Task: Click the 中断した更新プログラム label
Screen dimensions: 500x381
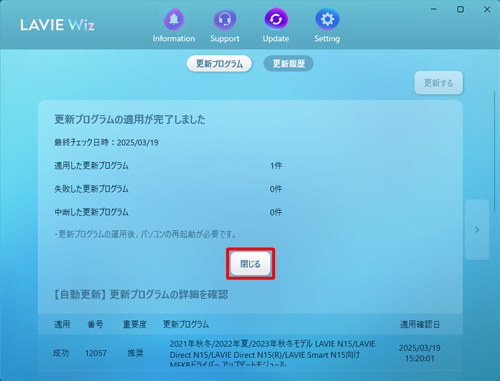Action: pos(91,212)
